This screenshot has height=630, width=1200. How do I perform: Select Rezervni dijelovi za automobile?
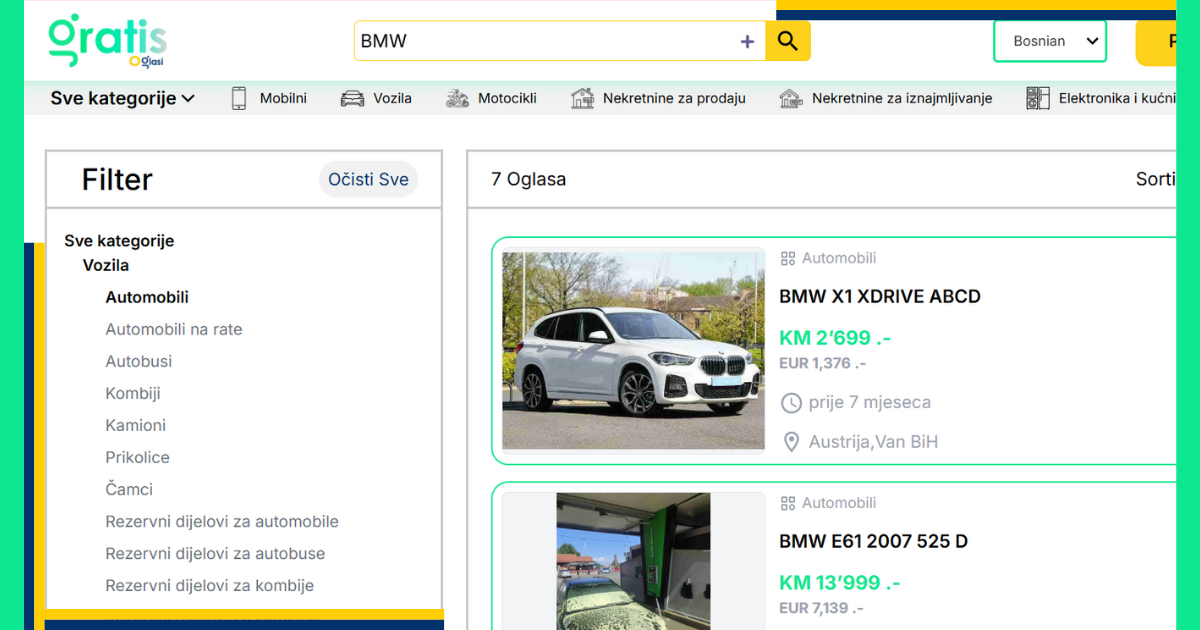click(x=222, y=521)
